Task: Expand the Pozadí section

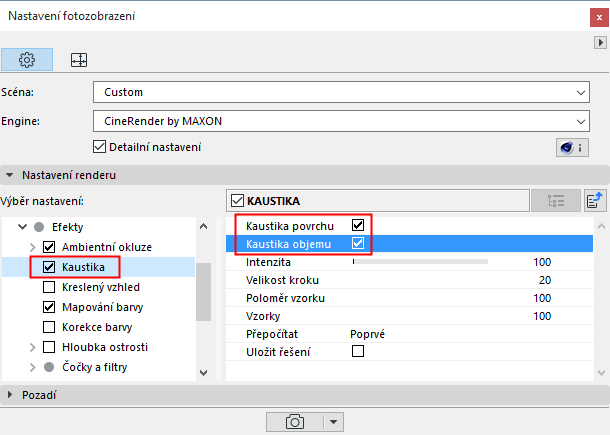Action: pyautogui.click(x=12, y=395)
